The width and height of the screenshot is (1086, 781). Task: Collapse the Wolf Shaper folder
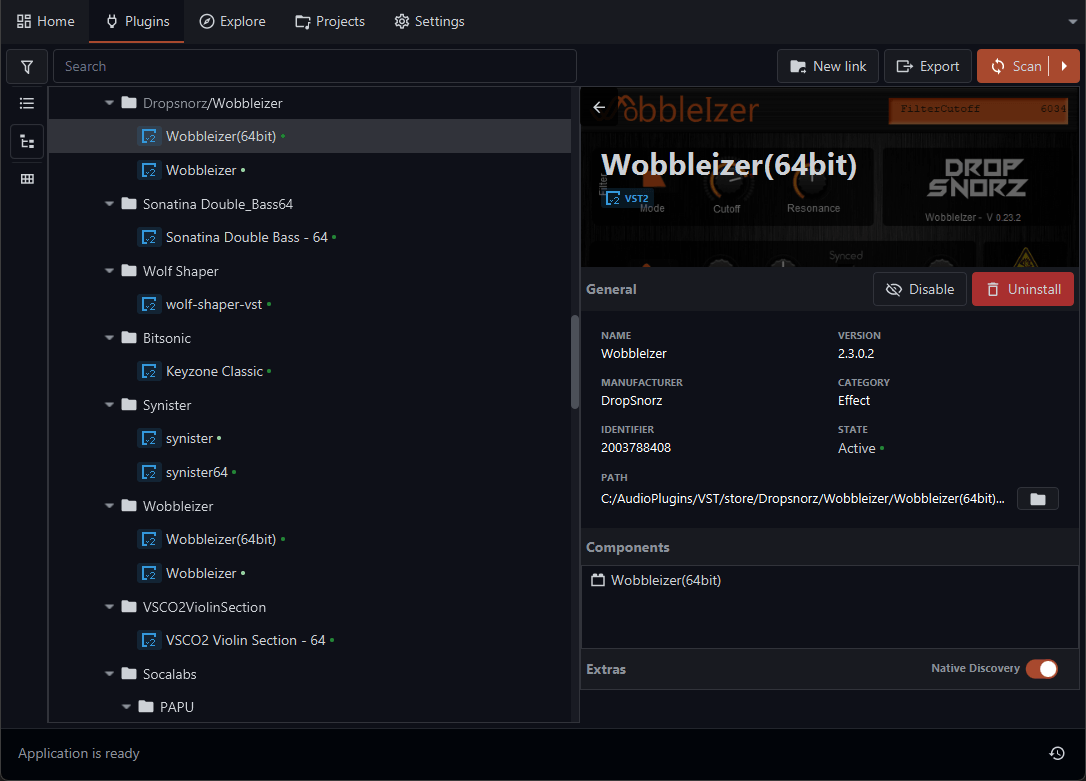click(x=109, y=271)
